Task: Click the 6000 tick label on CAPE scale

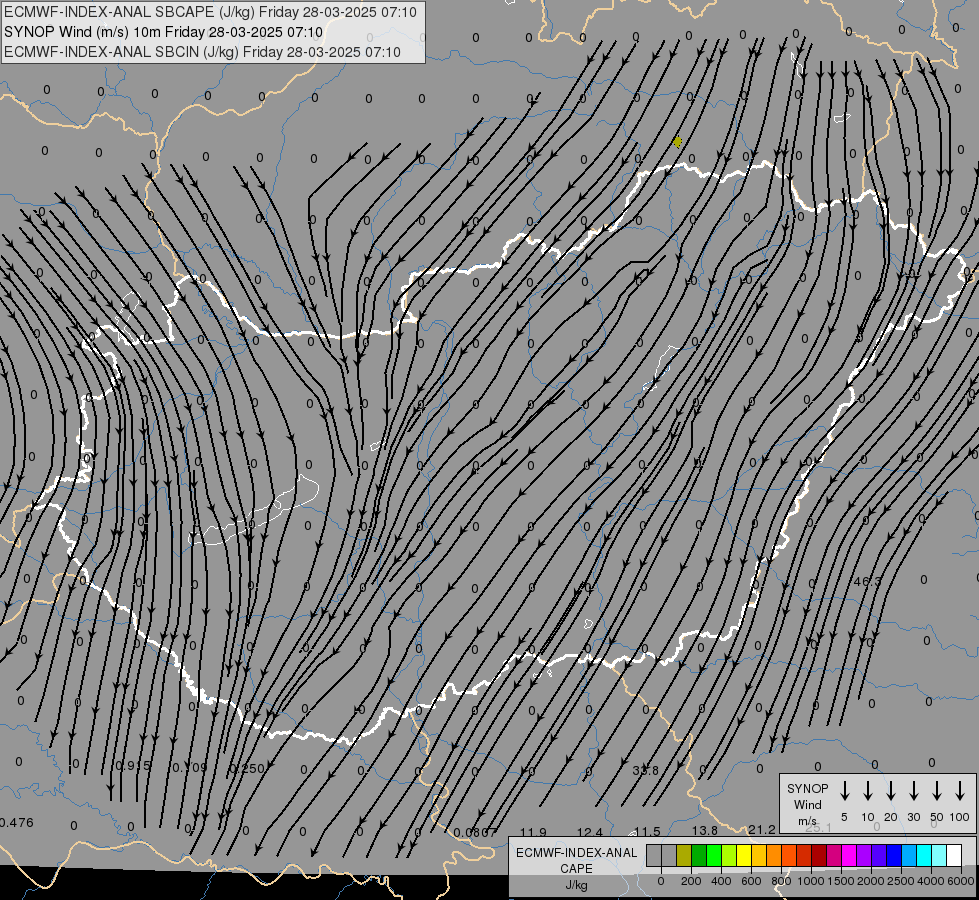Action: pos(961,881)
